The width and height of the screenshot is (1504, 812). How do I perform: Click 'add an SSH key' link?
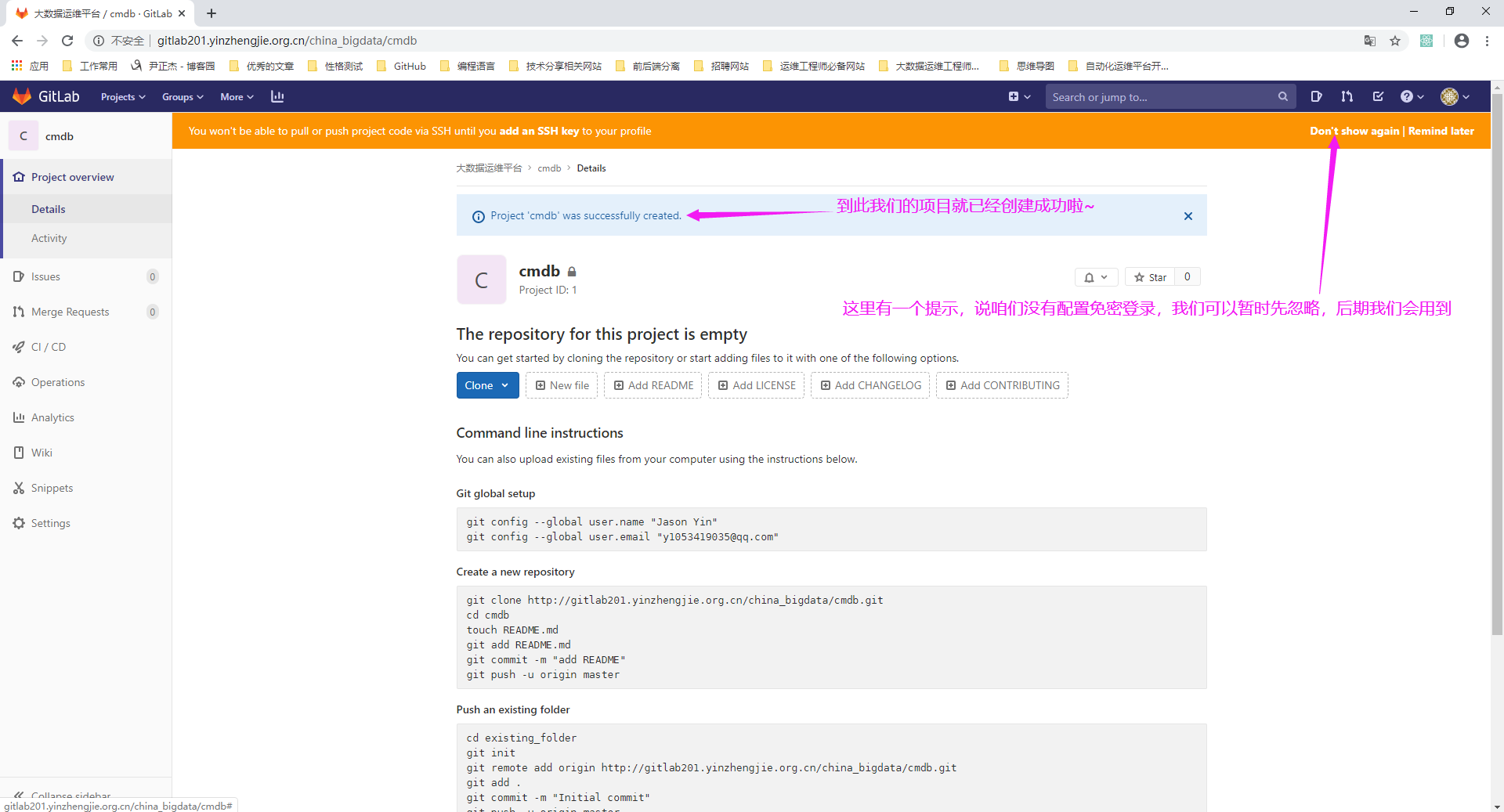tap(539, 131)
